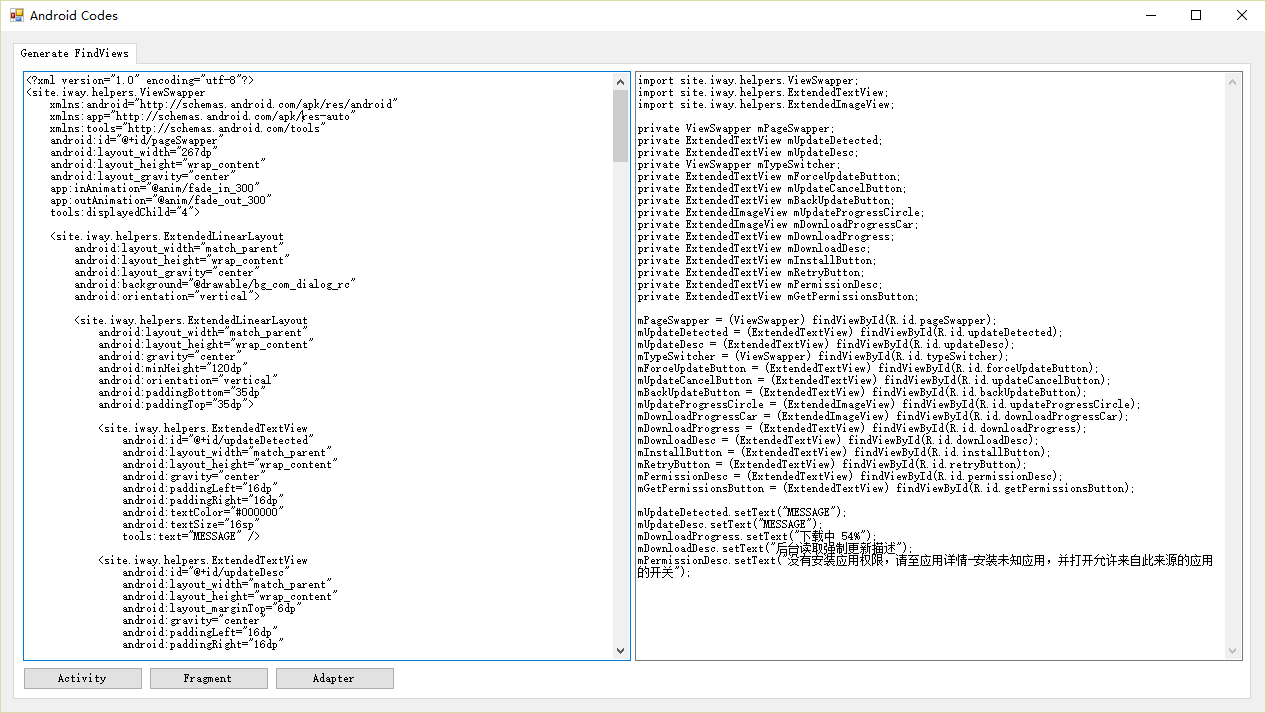Click the mGetPermissionsButton findViewById assignment line

click(886, 488)
